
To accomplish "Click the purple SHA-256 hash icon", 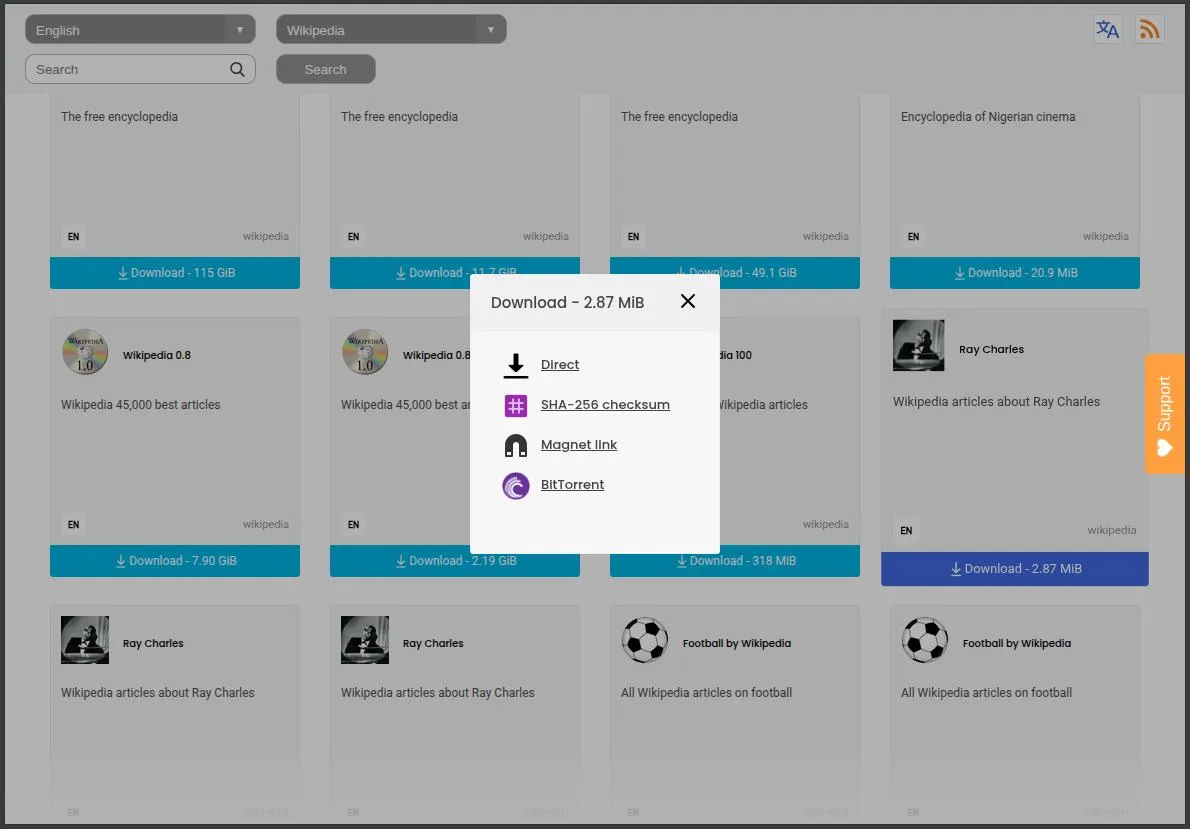I will click(516, 405).
